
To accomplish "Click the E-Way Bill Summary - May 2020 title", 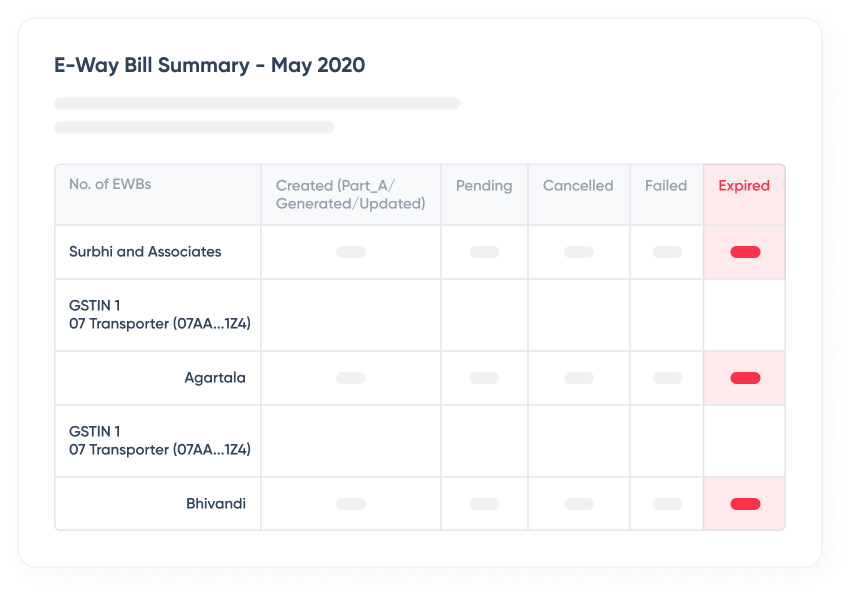I will point(209,66).
